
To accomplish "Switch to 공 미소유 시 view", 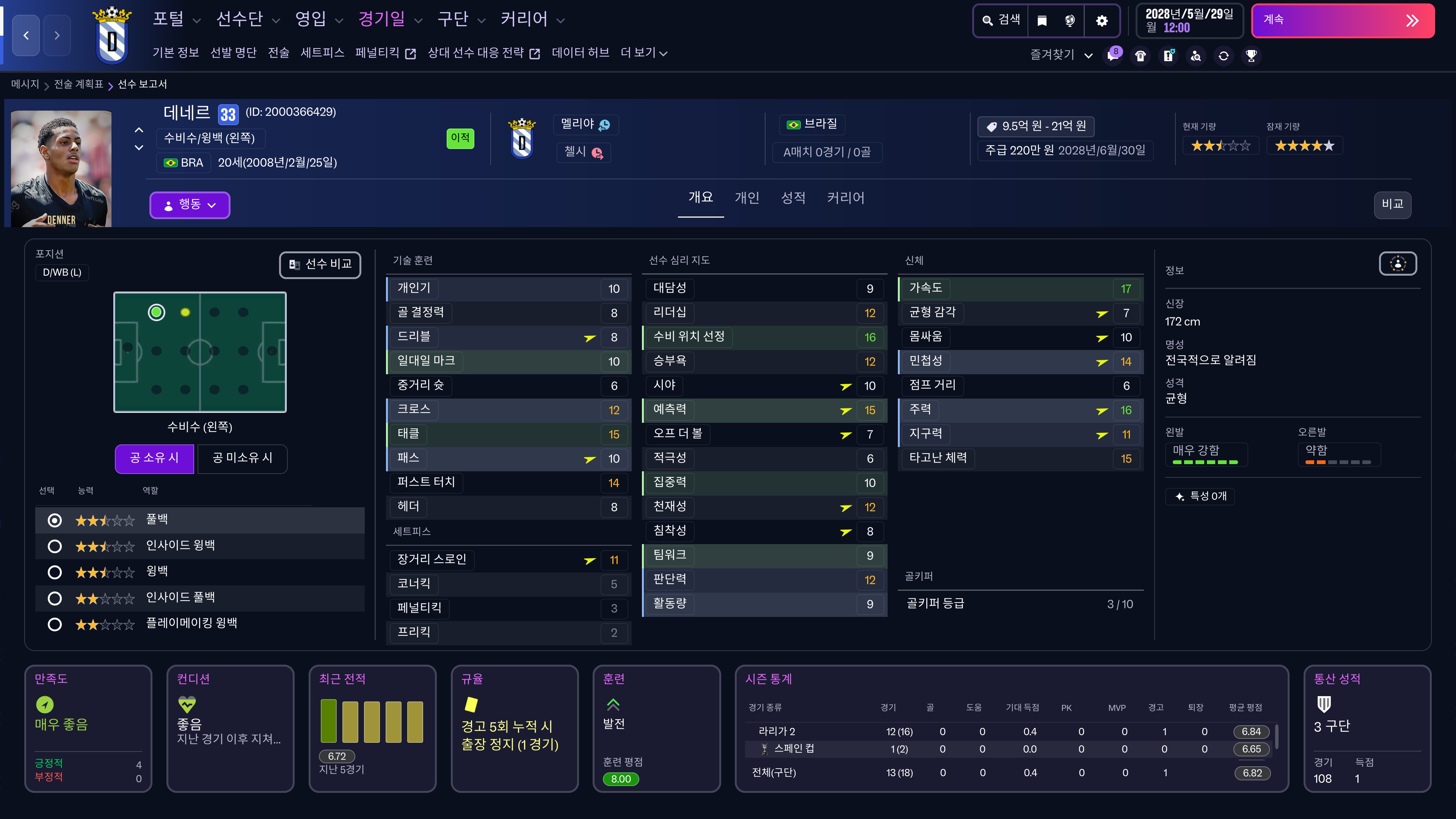I will 242,458.
